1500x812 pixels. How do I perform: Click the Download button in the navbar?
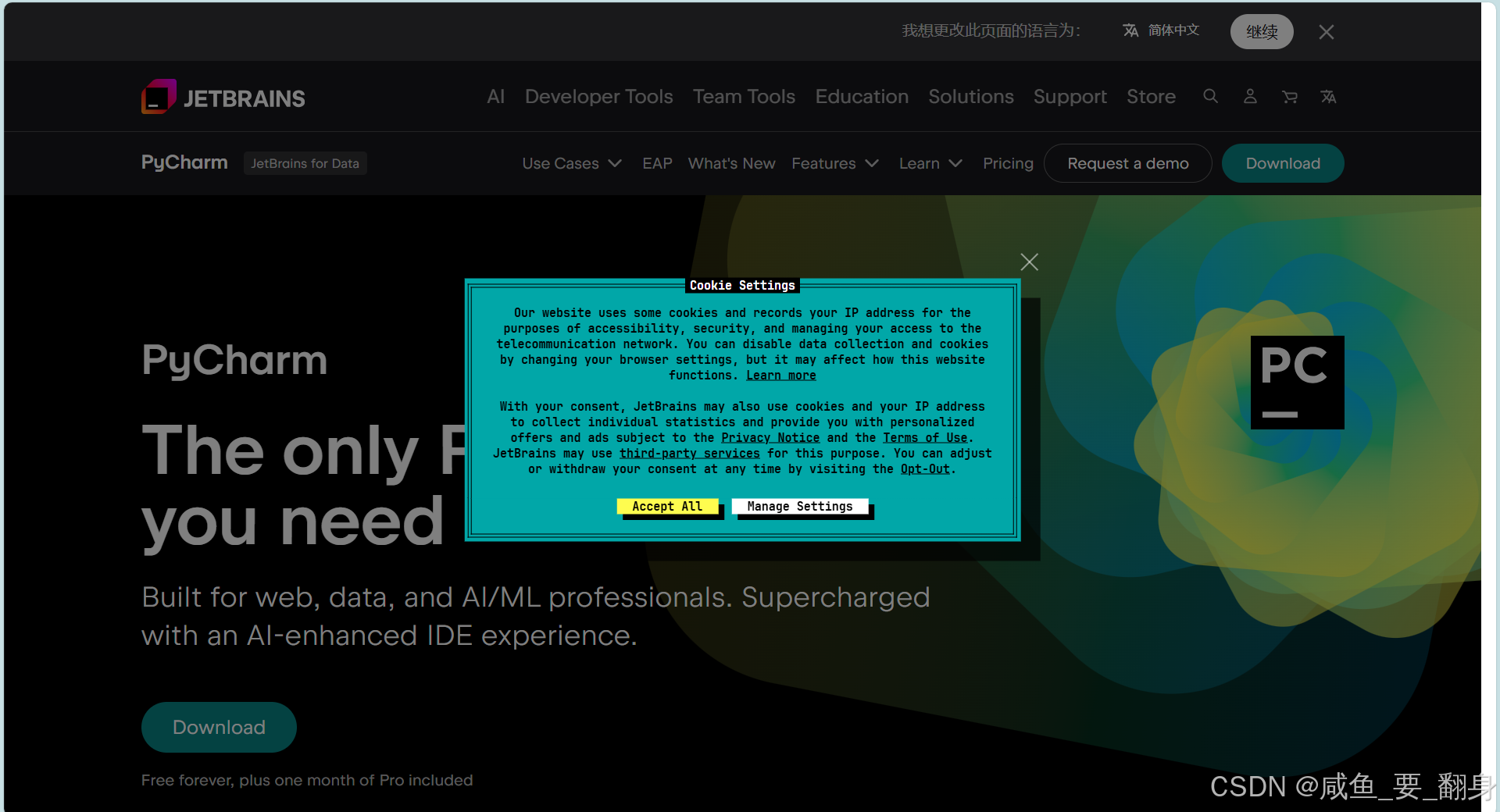(x=1283, y=163)
